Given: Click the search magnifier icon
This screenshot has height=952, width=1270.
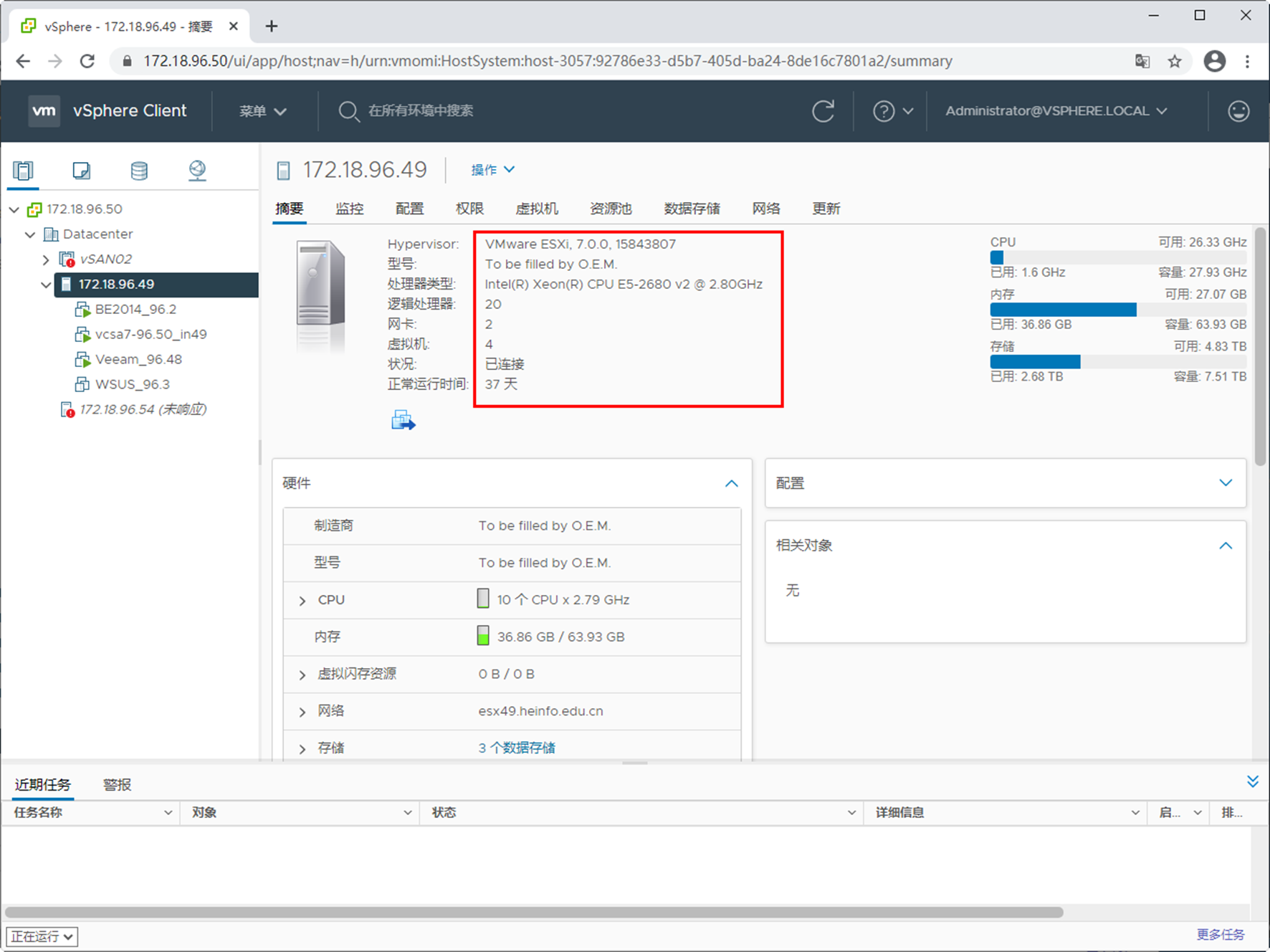Looking at the screenshot, I should (x=348, y=111).
